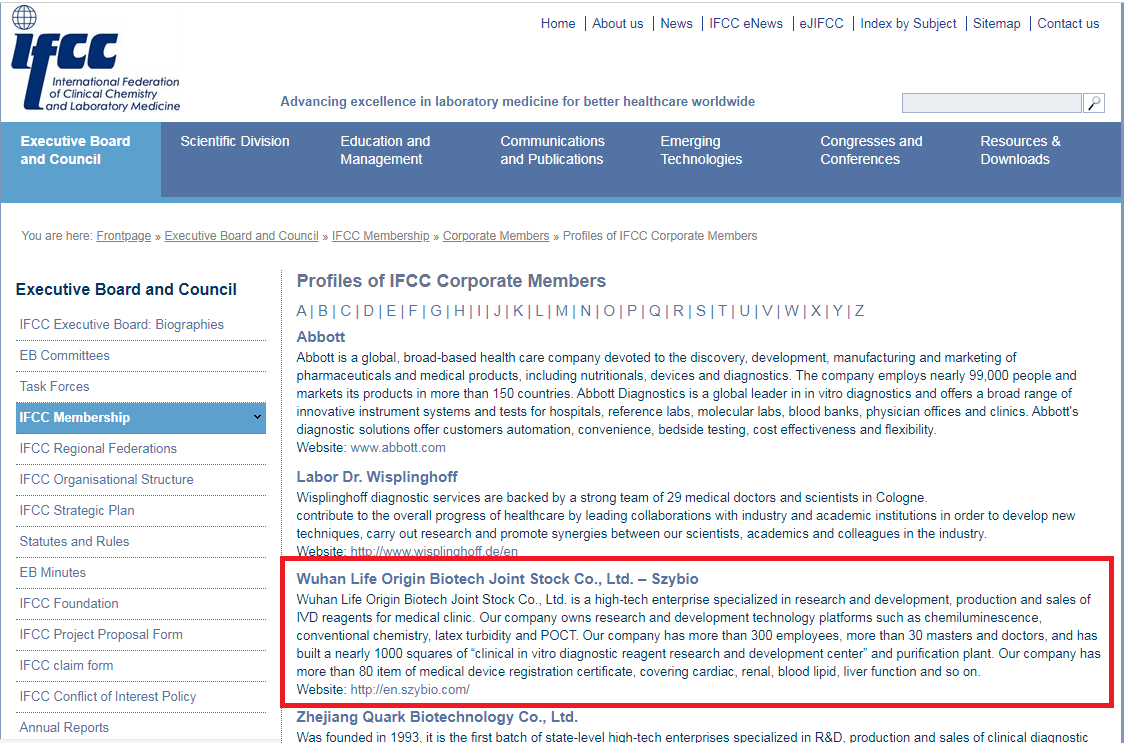
Task: Click the IFCC logo
Action: point(95,60)
